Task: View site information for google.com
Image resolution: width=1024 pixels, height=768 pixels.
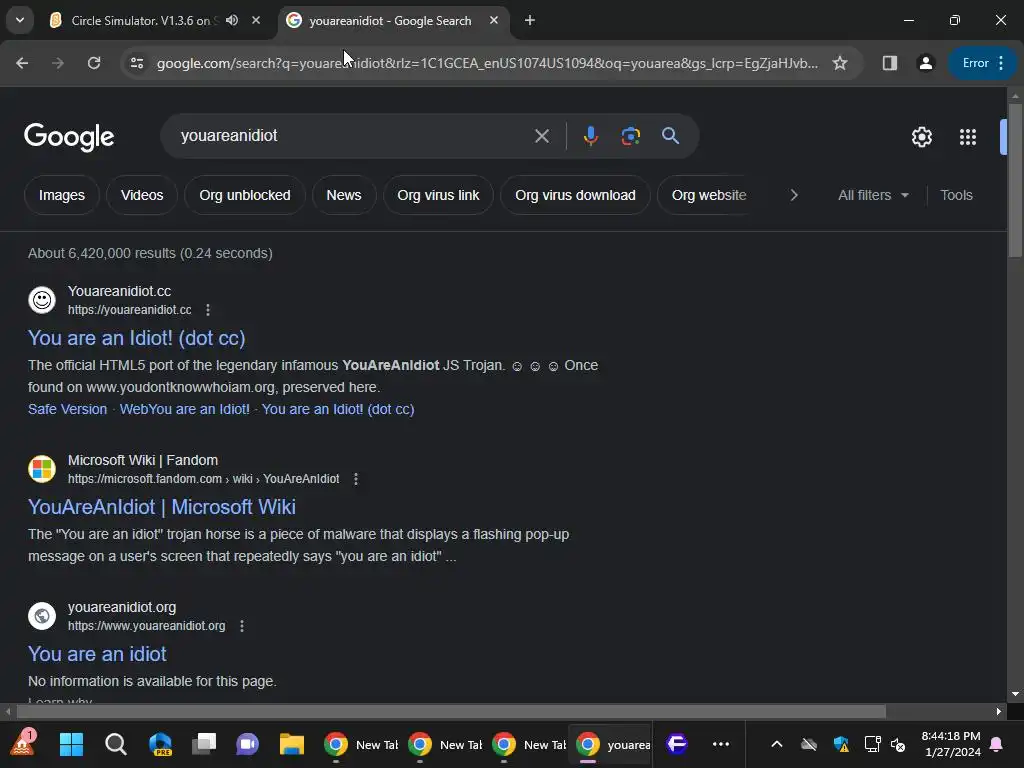Action: click(x=136, y=63)
